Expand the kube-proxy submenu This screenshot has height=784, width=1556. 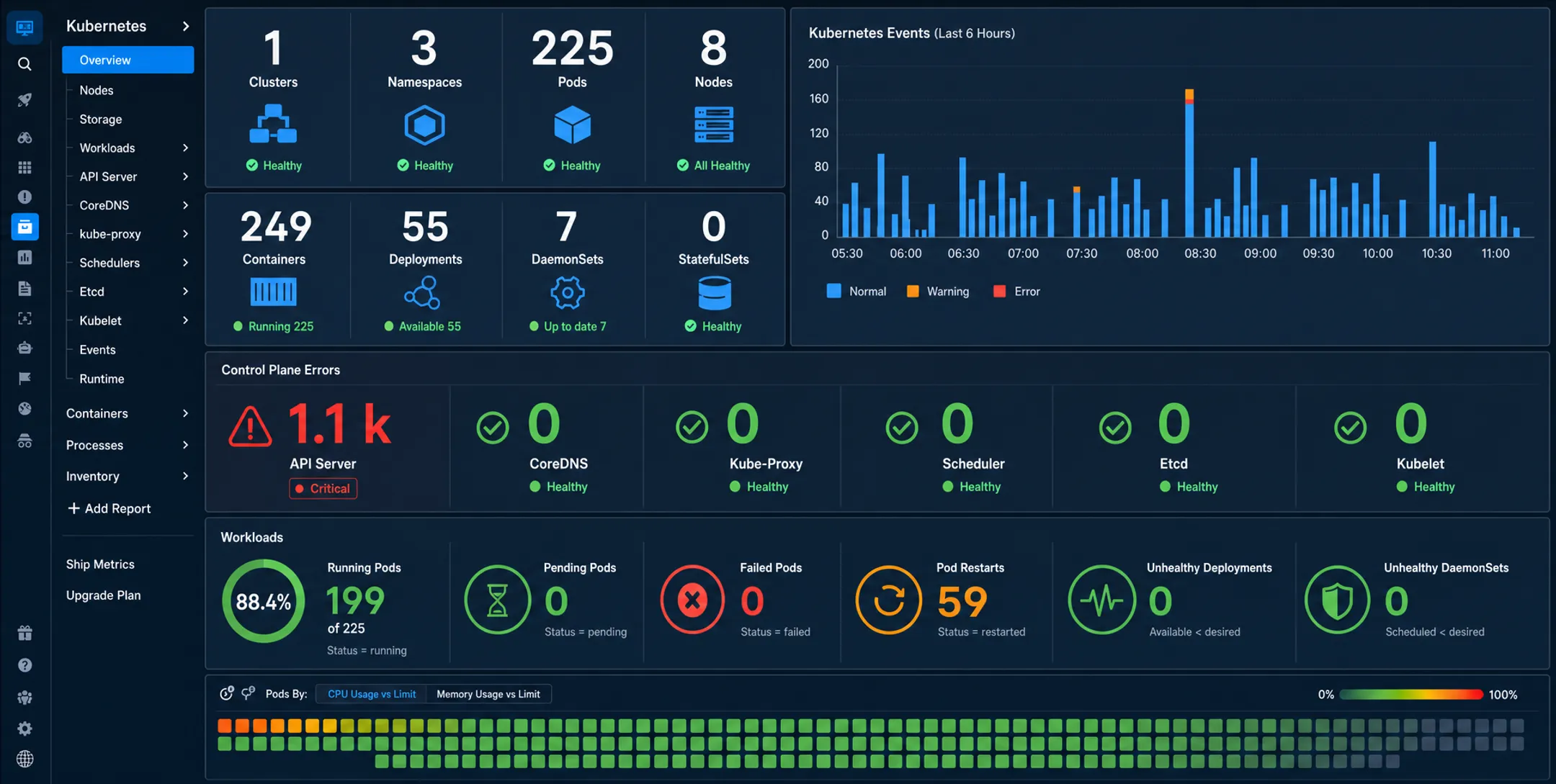point(185,234)
